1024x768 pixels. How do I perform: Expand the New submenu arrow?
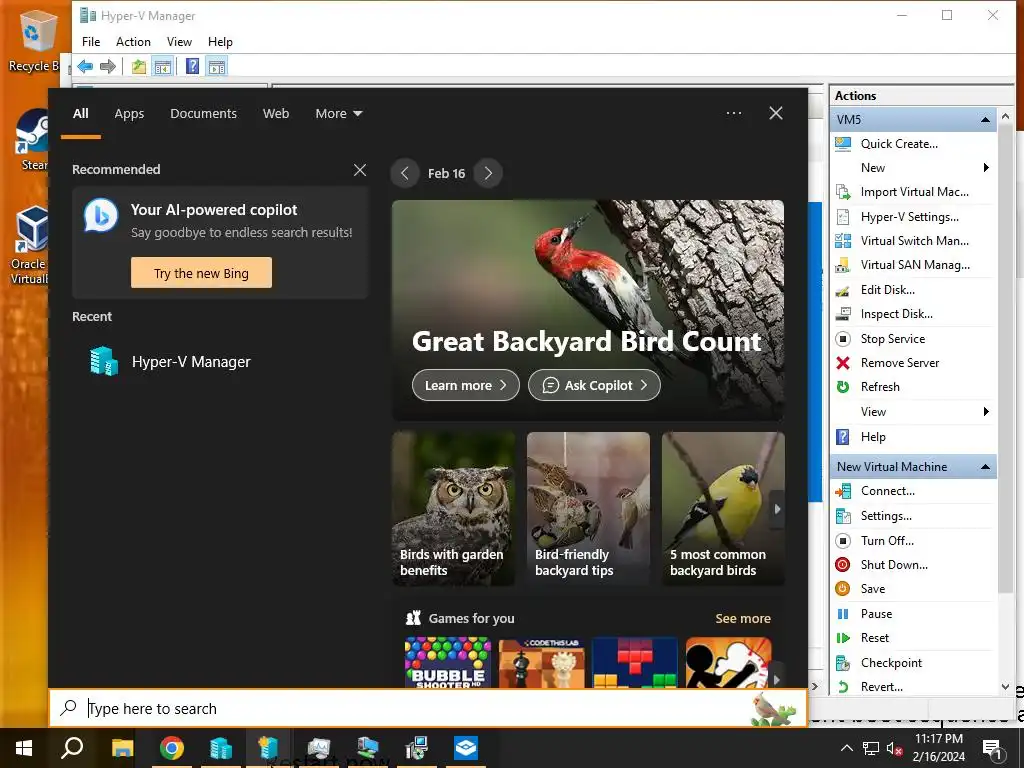click(986, 168)
